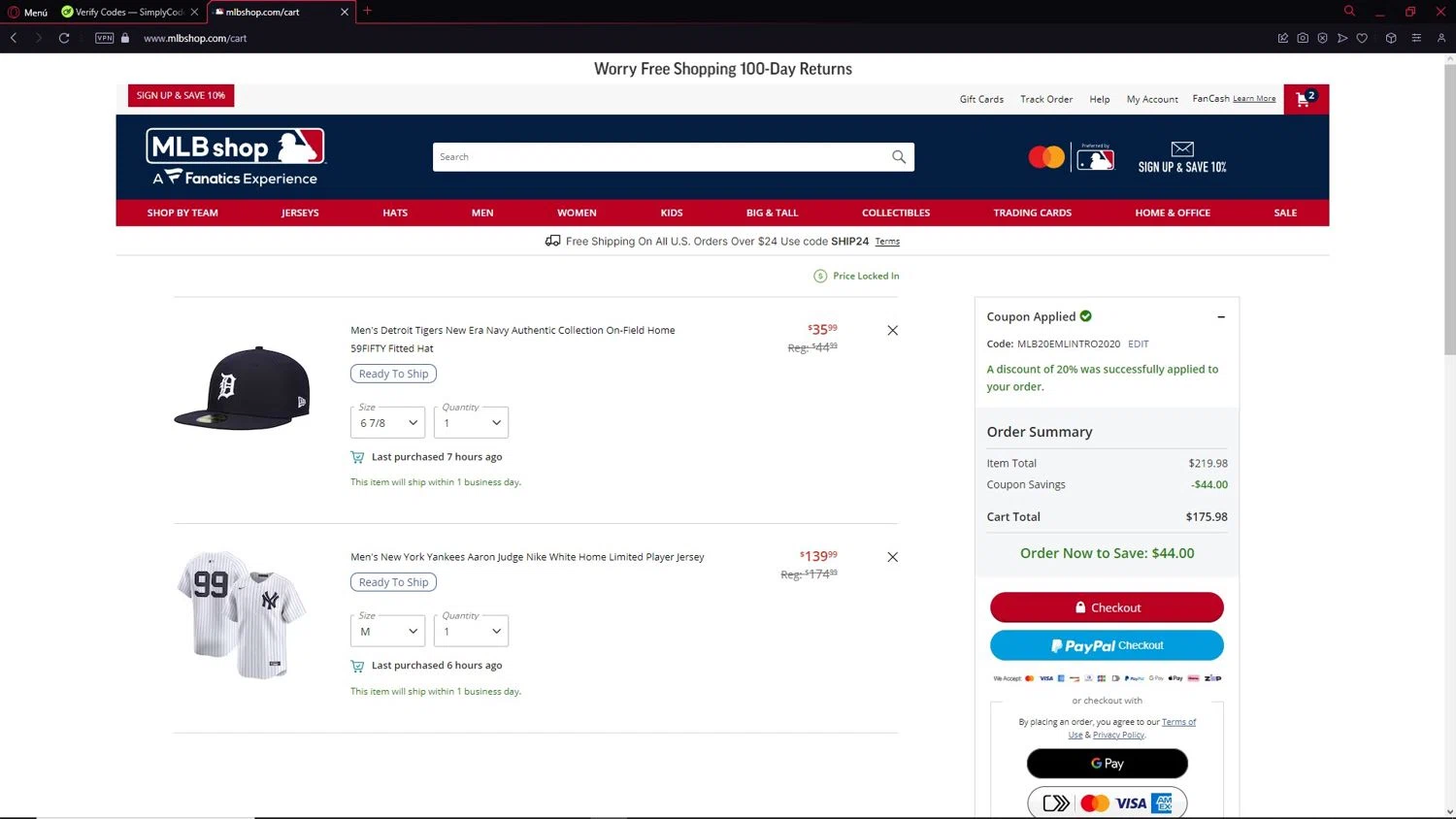Click the Mastercard MLB sponsor logo
Screen dimensions: 1456x819
[1072, 157]
